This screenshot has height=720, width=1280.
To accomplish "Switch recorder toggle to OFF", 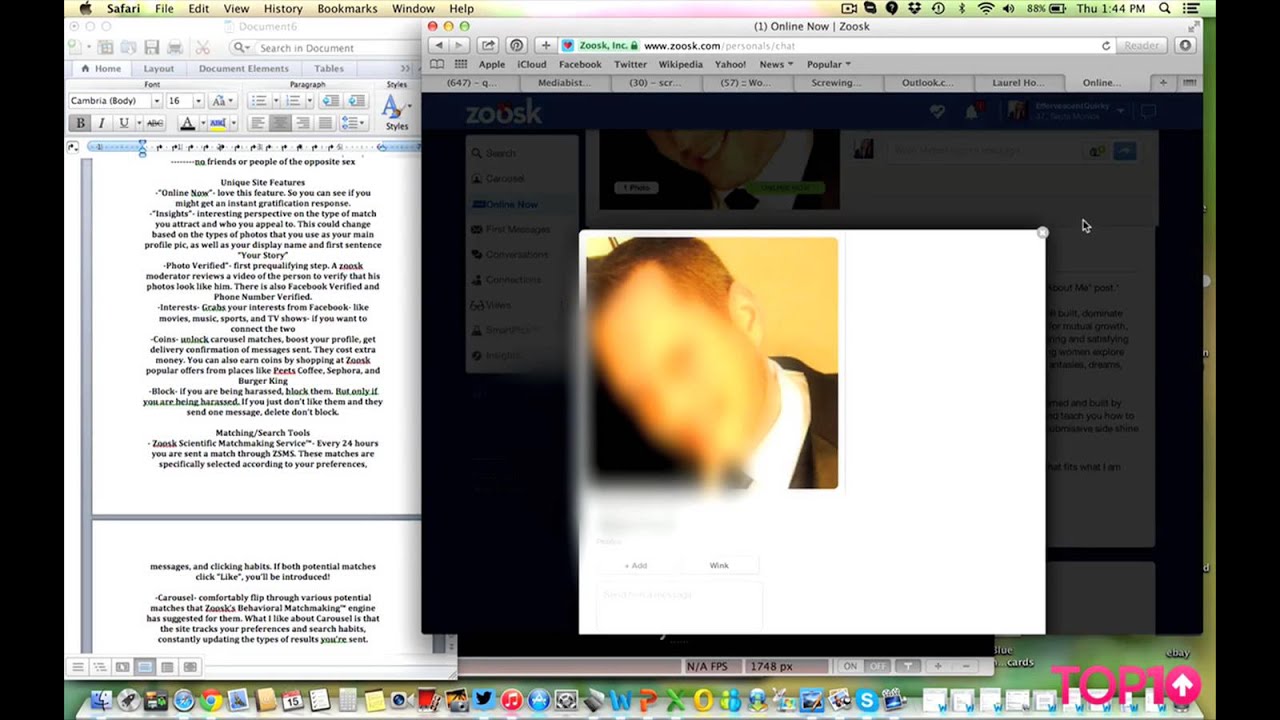I will coord(877,666).
